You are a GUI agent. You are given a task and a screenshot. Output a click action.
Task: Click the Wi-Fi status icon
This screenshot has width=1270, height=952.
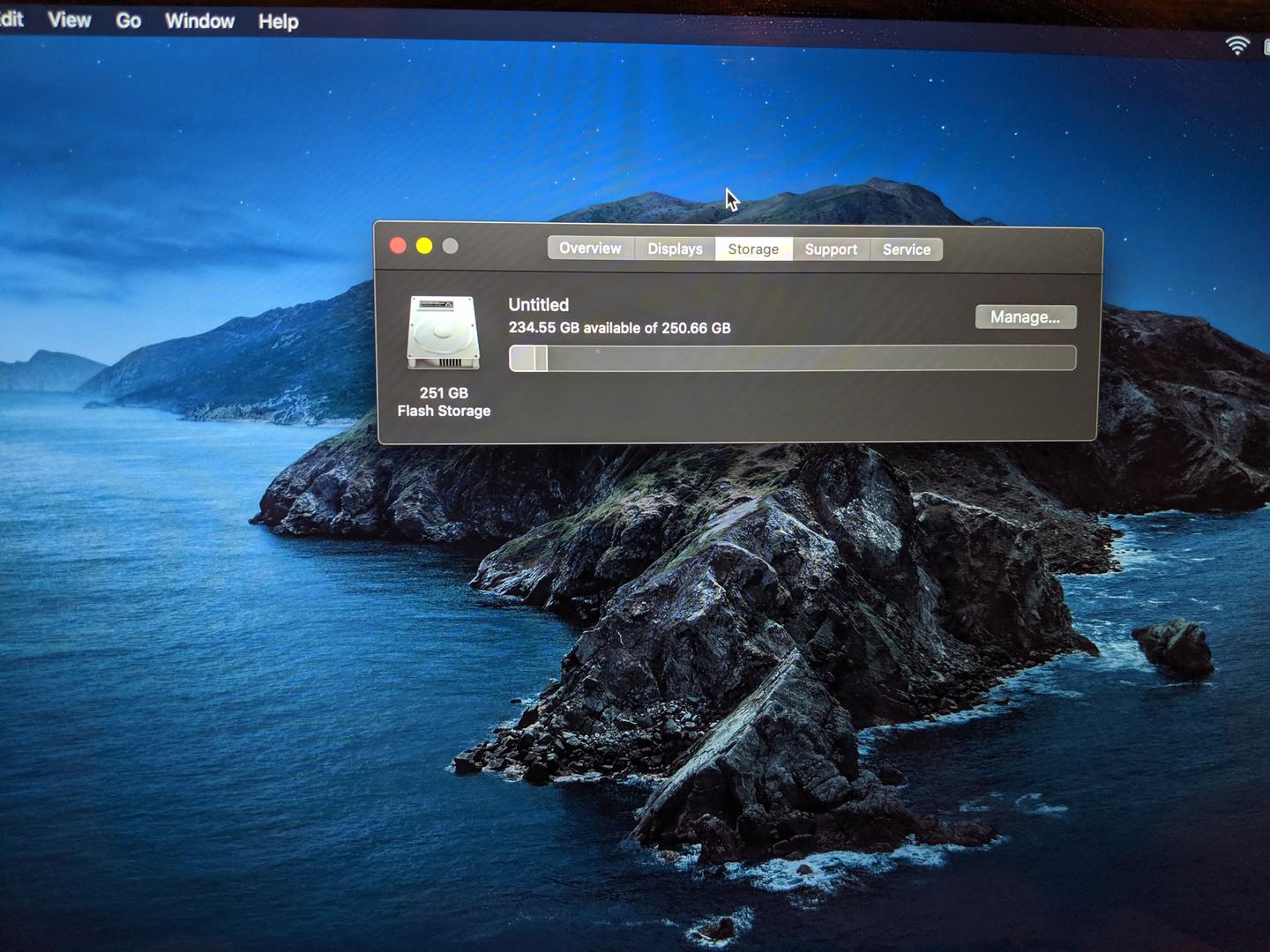click(1237, 45)
